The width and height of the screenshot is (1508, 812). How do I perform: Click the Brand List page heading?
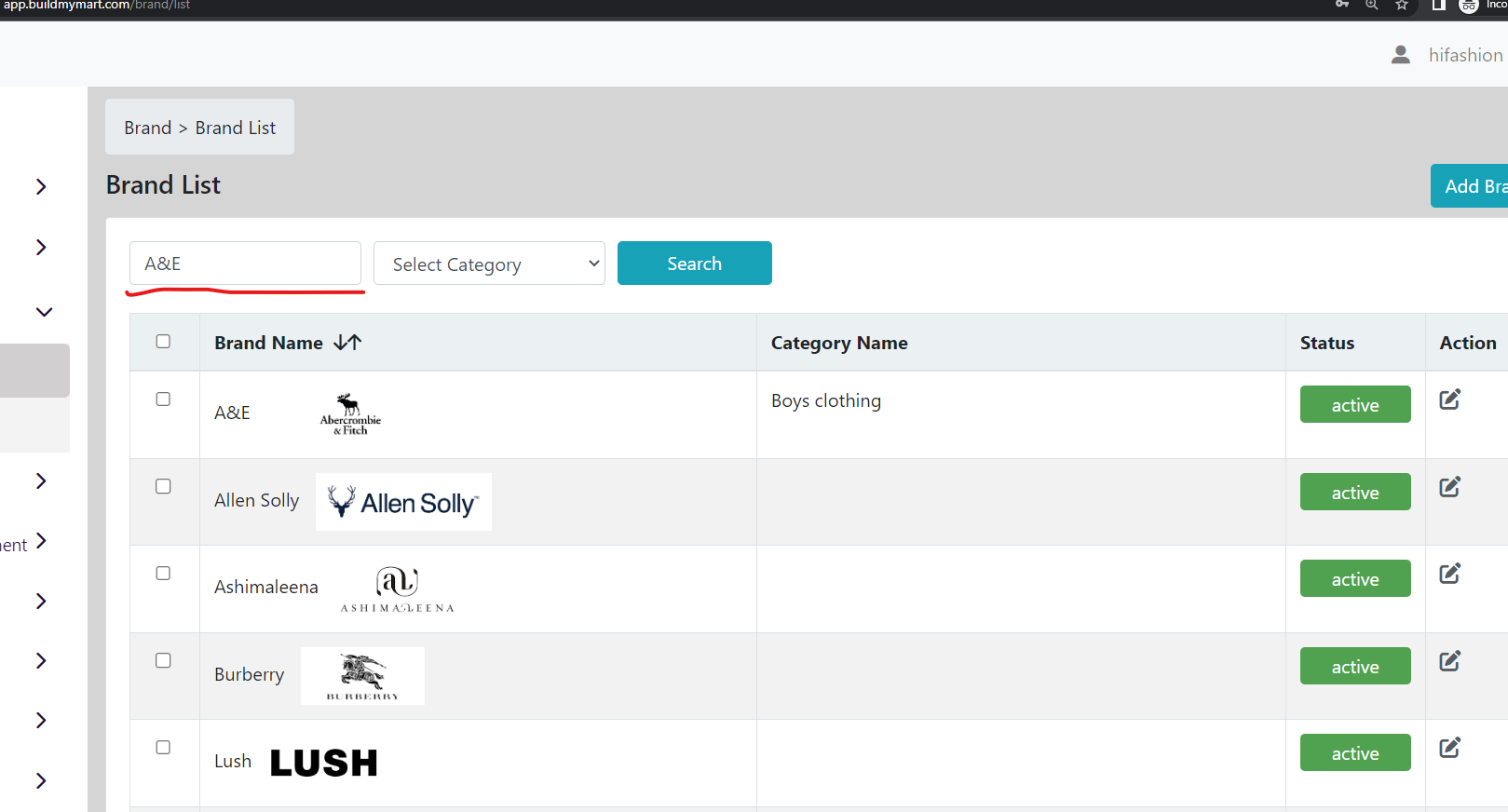(x=163, y=184)
